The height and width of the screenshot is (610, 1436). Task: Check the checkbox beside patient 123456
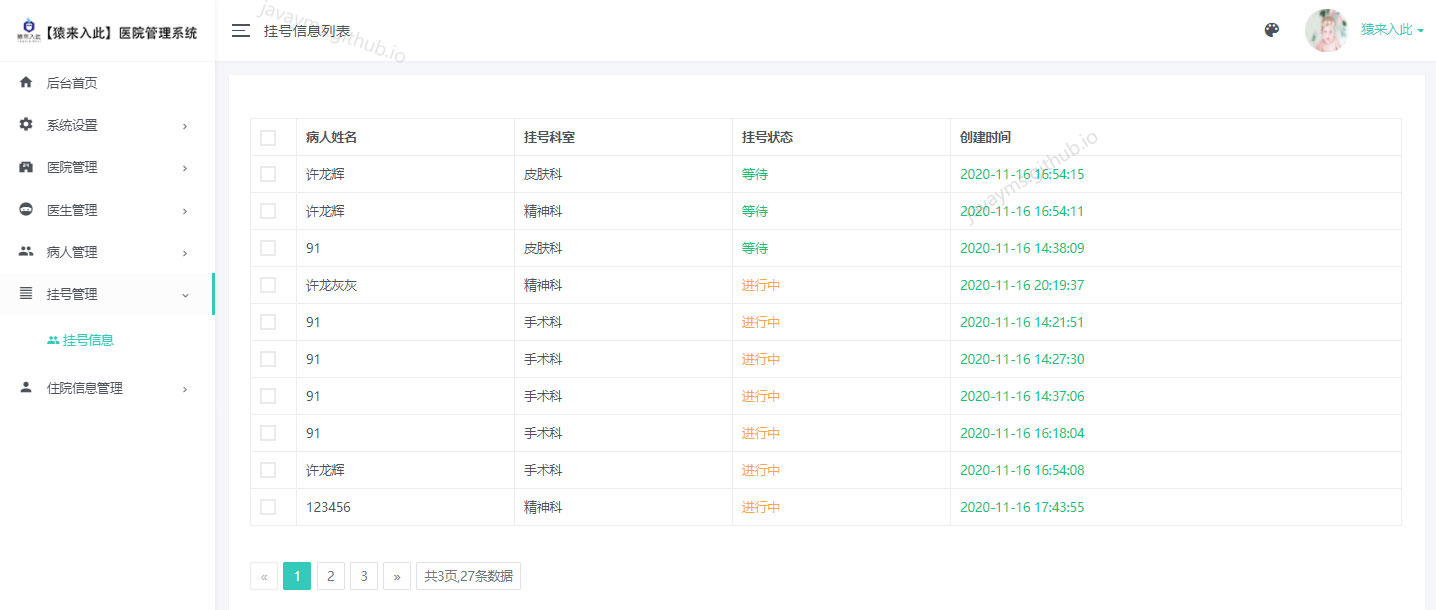click(268, 506)
